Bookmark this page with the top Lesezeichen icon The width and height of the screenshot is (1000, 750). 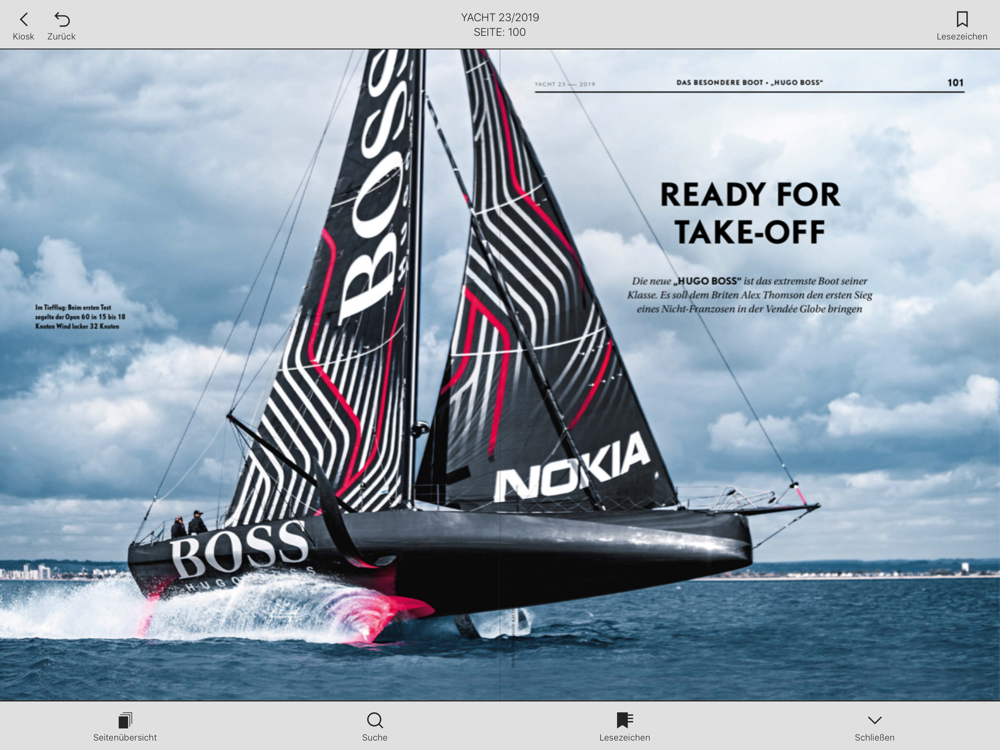962,26
